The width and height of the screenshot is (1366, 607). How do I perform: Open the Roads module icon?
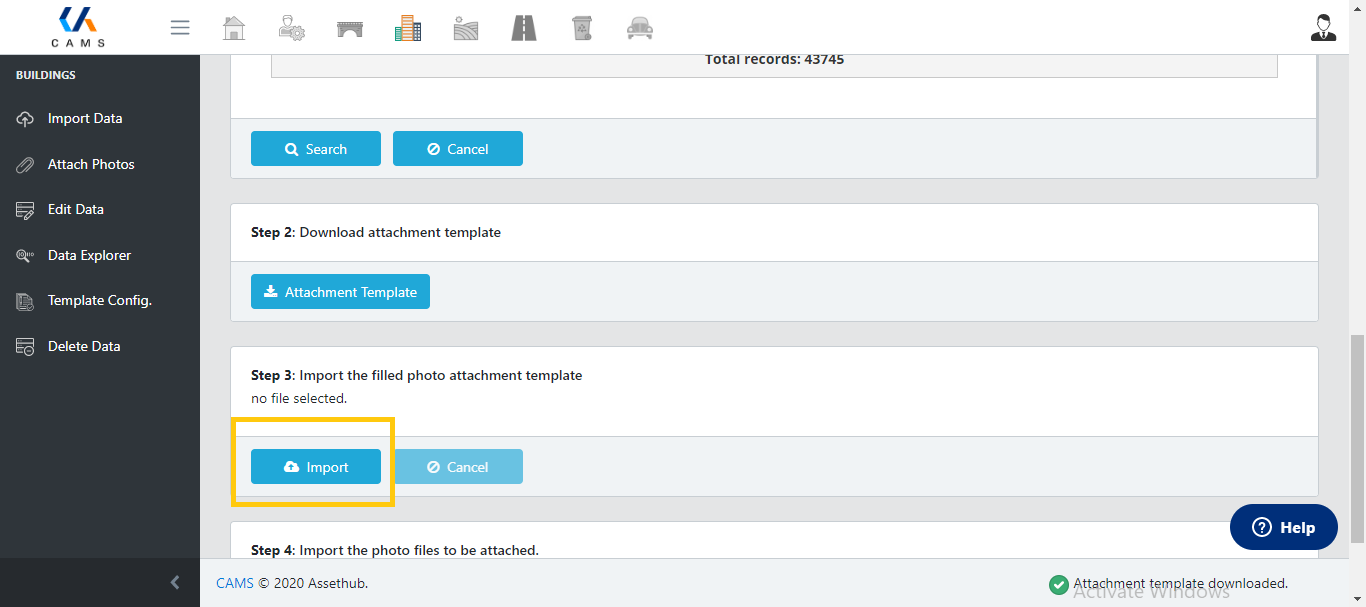(x=524, y=28)
